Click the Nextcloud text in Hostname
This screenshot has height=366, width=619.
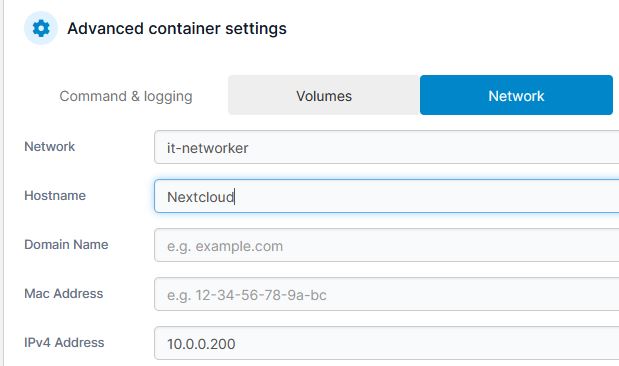(201, 197)
